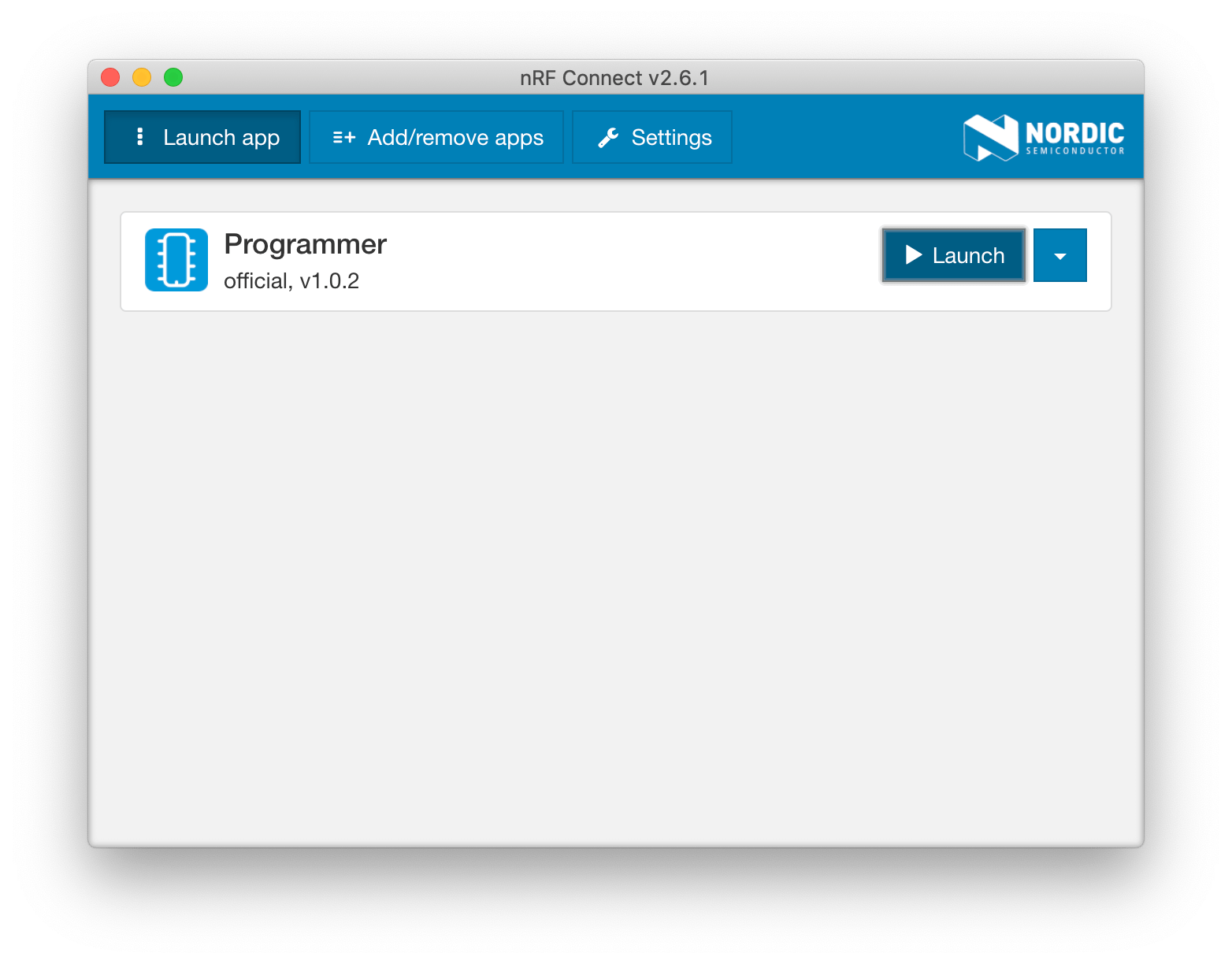The image size is (1232, 964).
Task: Click the nRF Connect v2.6.1 title
Action: click(615, 78)
